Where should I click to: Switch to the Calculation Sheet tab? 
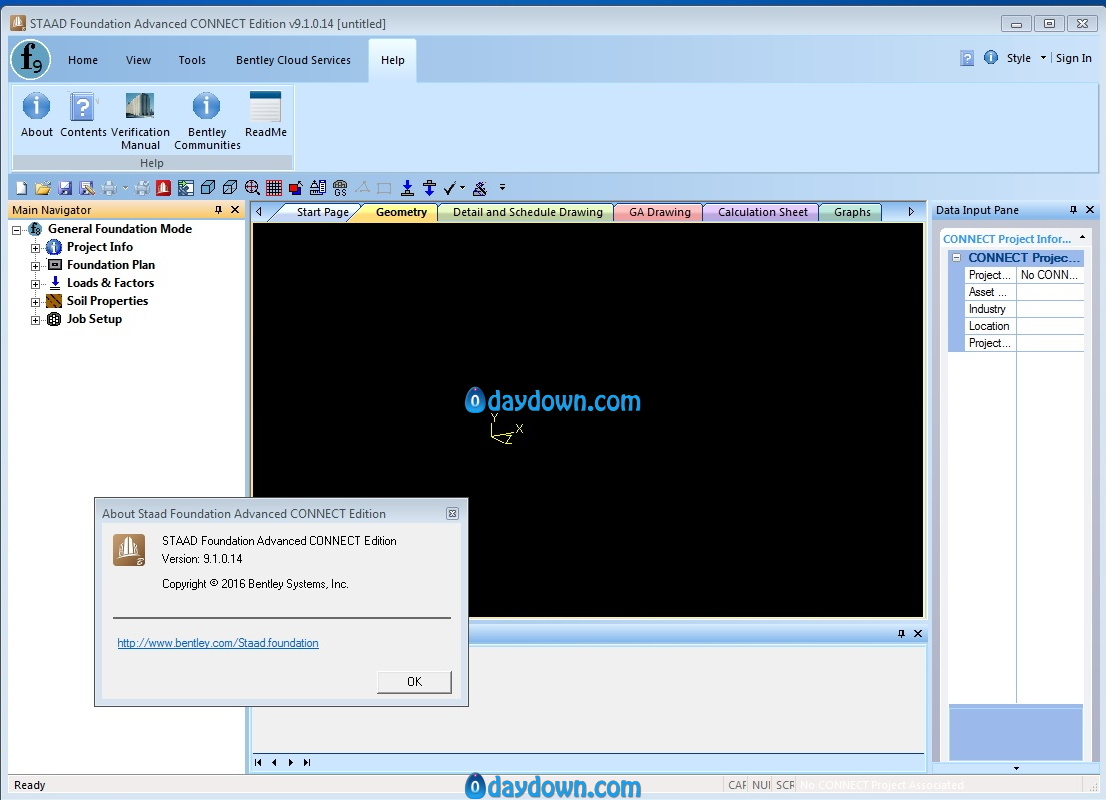(762, 212)
